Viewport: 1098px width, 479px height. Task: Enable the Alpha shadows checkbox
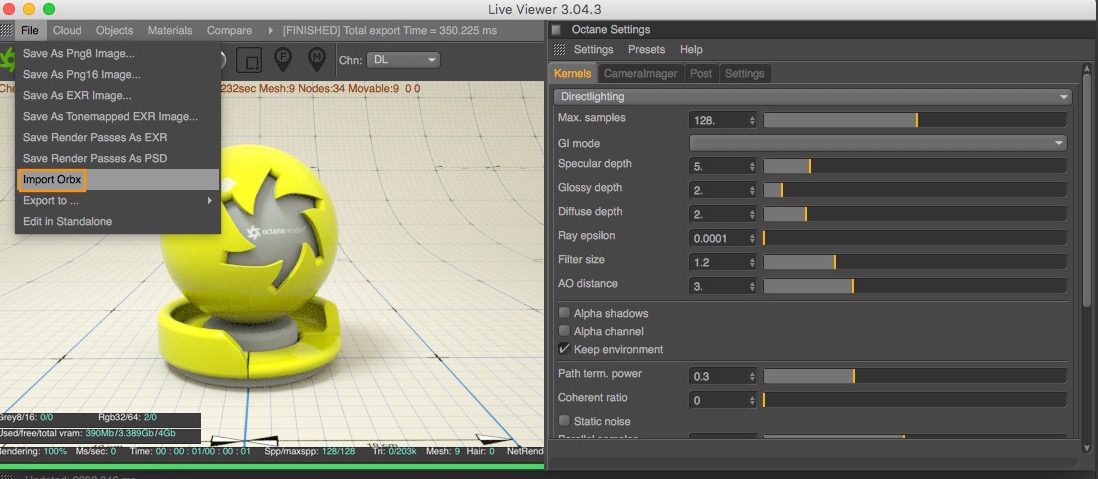tap(564, 313)
